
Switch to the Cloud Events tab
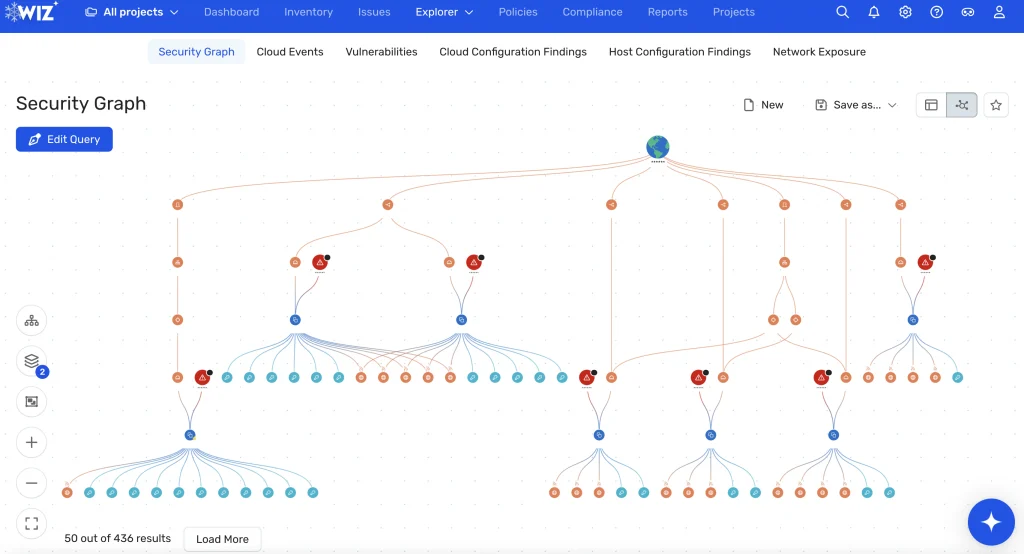pos(290,52)
